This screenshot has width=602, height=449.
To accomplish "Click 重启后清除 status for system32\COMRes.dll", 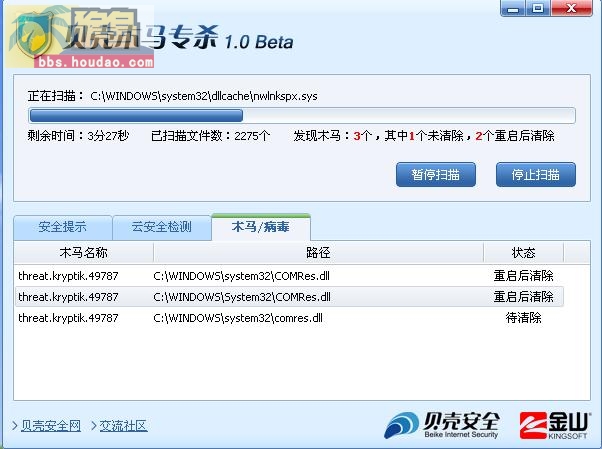I will pyautogui.click(x=523, y=276).
